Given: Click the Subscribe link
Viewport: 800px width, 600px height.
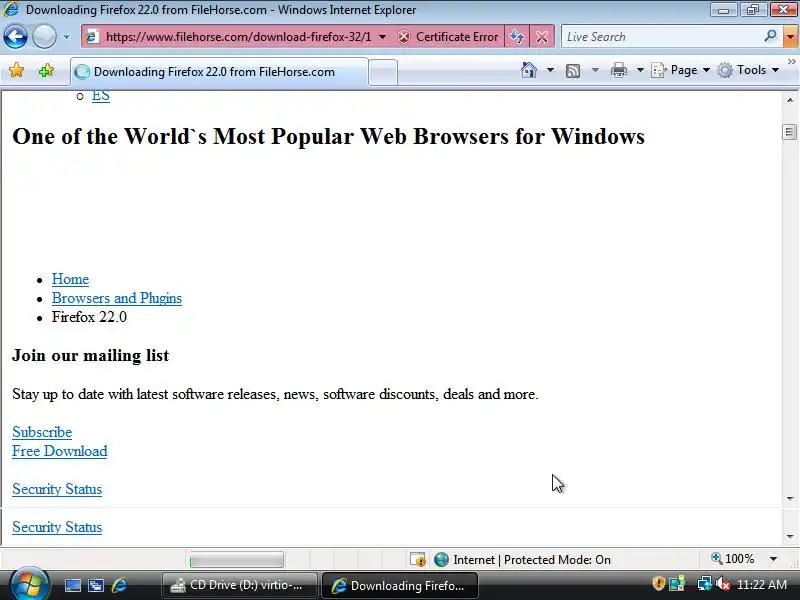Looking at the screenshot, I should coord(42,432).
